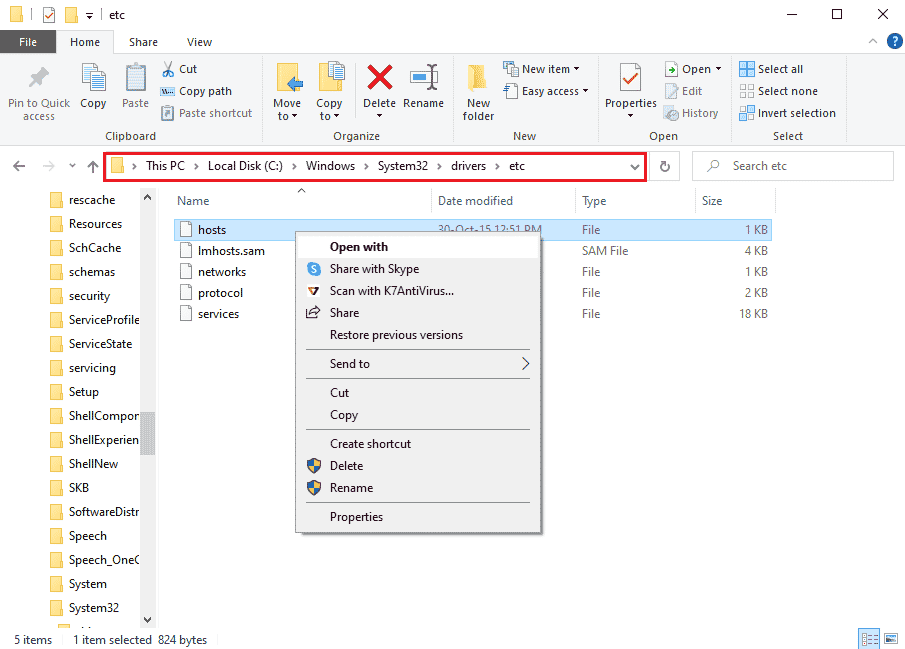Click the Back navigation arrow

click(x=19, y=166)
